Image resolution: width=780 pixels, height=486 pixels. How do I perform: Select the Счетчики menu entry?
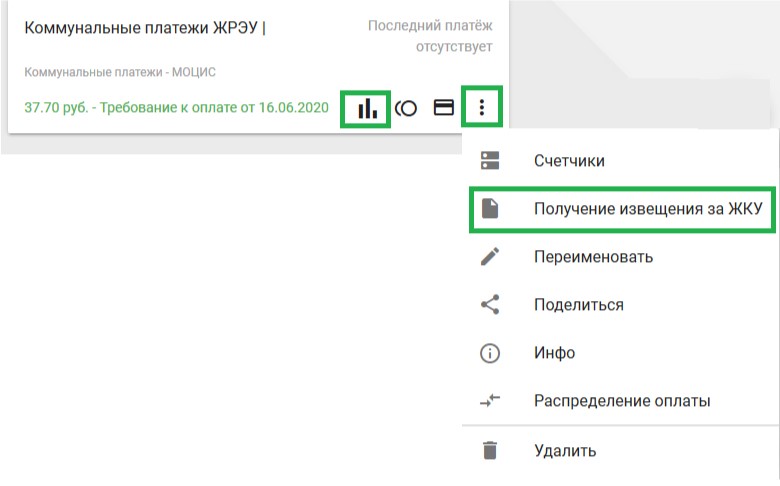point(568,161)
